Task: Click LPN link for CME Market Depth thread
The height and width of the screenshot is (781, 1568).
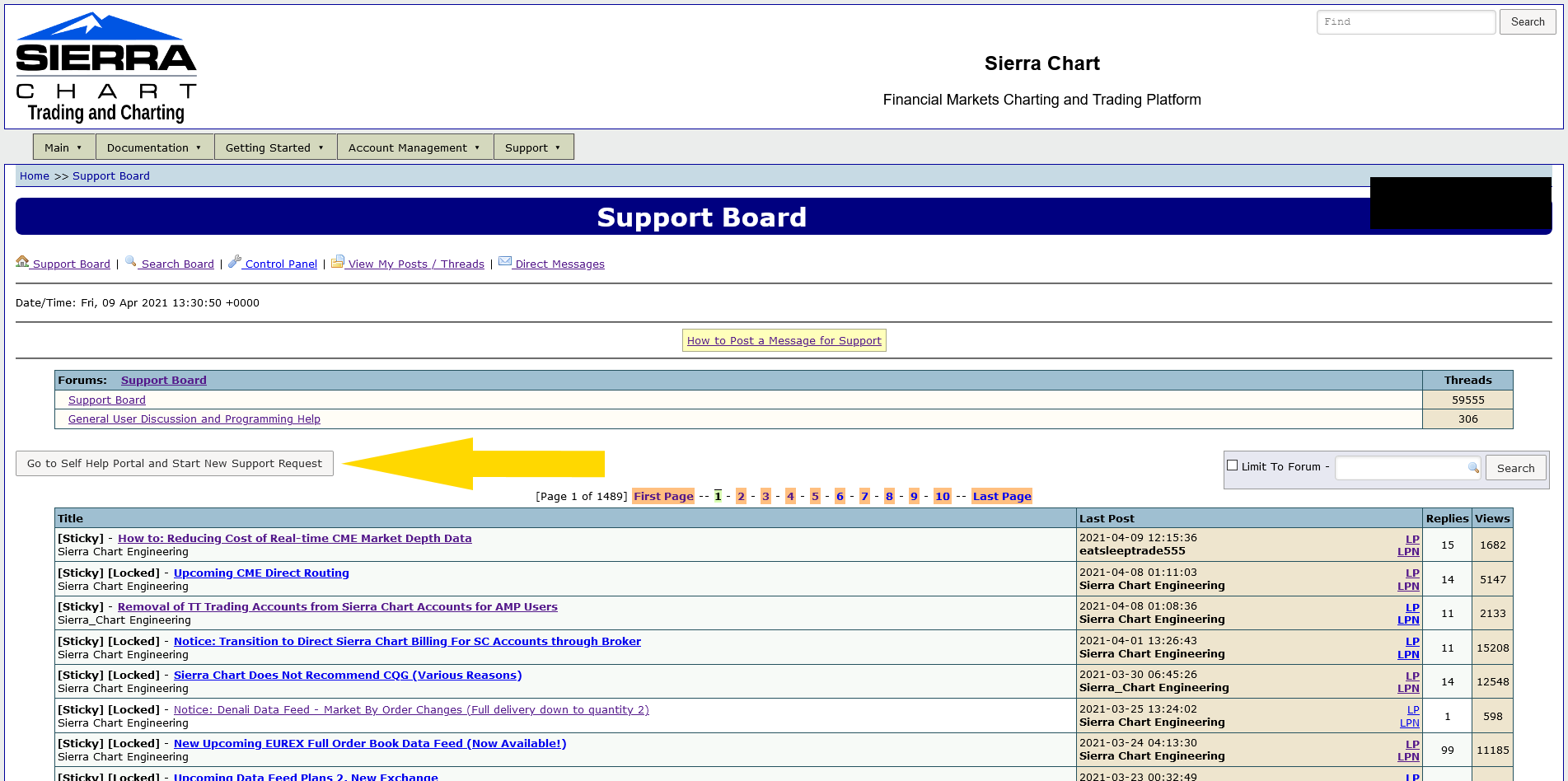Action: pyautogui.click(x=1408, y=552)
